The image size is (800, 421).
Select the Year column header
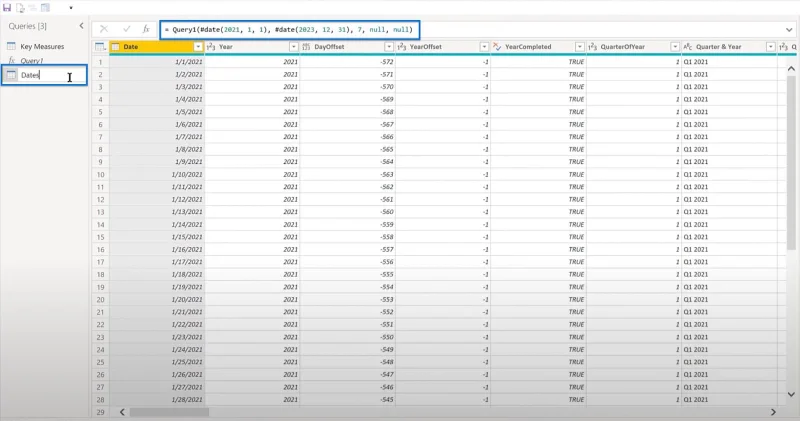coord(226,47)
